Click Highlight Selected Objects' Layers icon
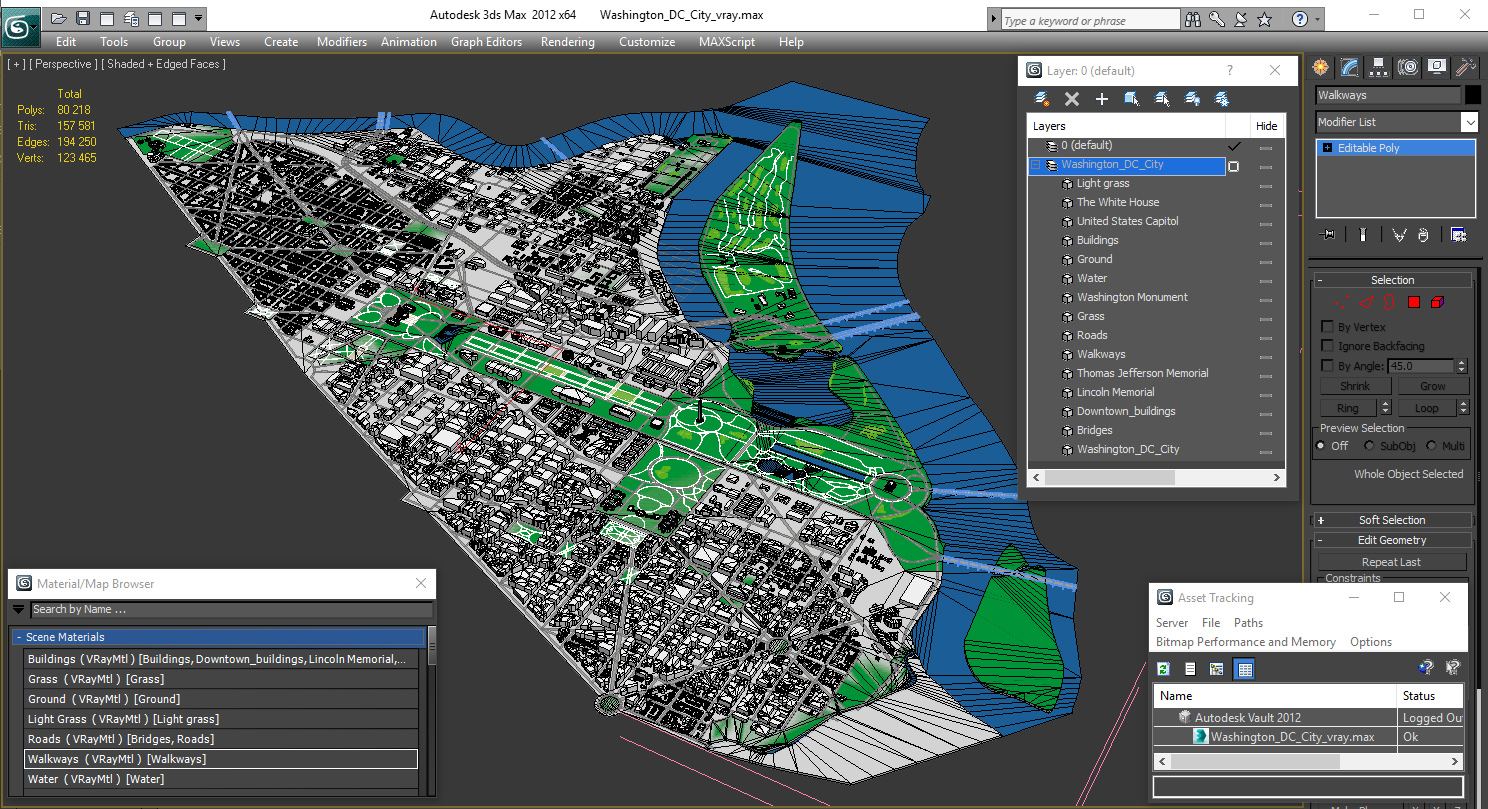The height and width of the screenshot is (809, 1488). 1162,99
